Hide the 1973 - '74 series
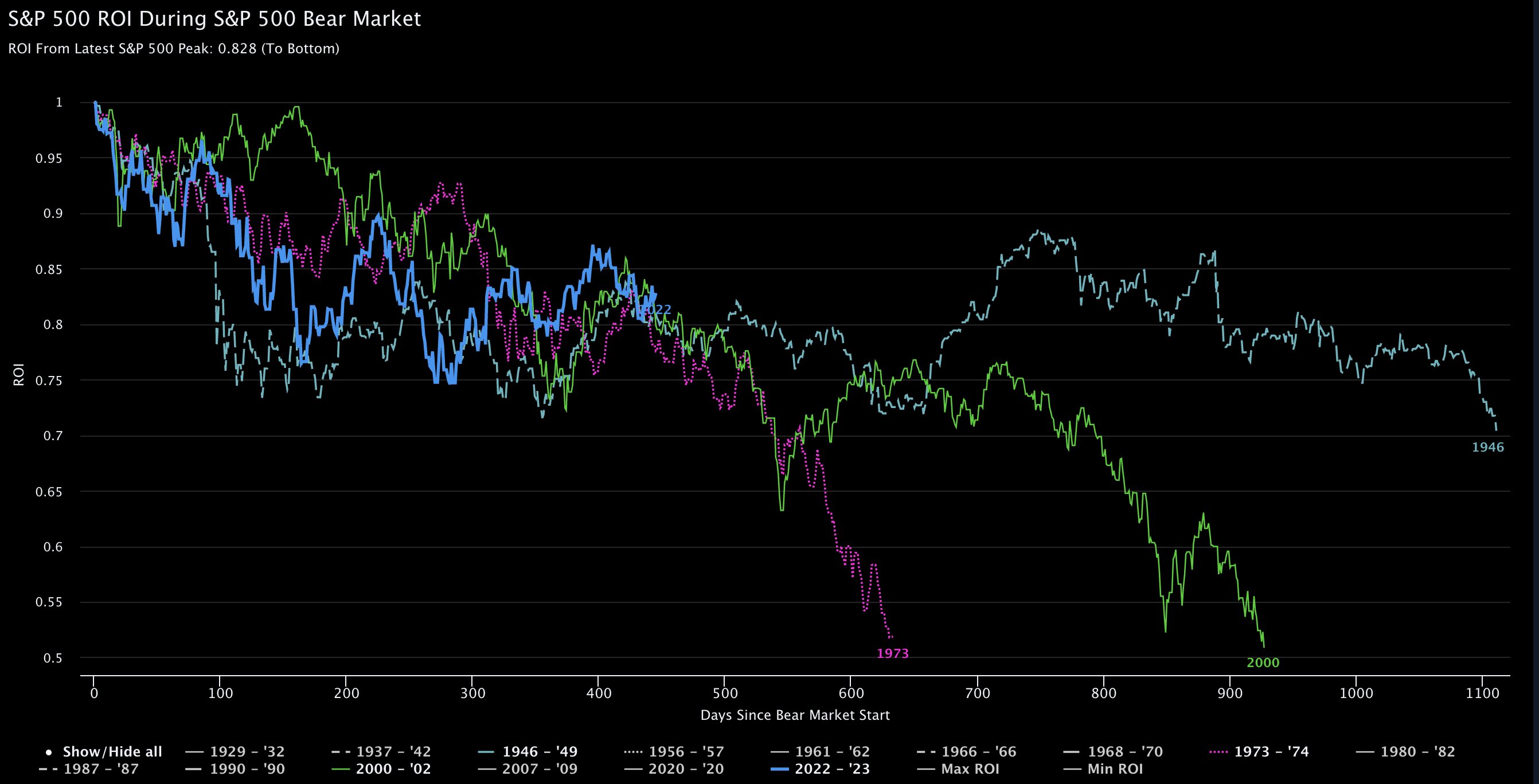1539x784 pixels. pyautogui.click(x=1259, y=752)
